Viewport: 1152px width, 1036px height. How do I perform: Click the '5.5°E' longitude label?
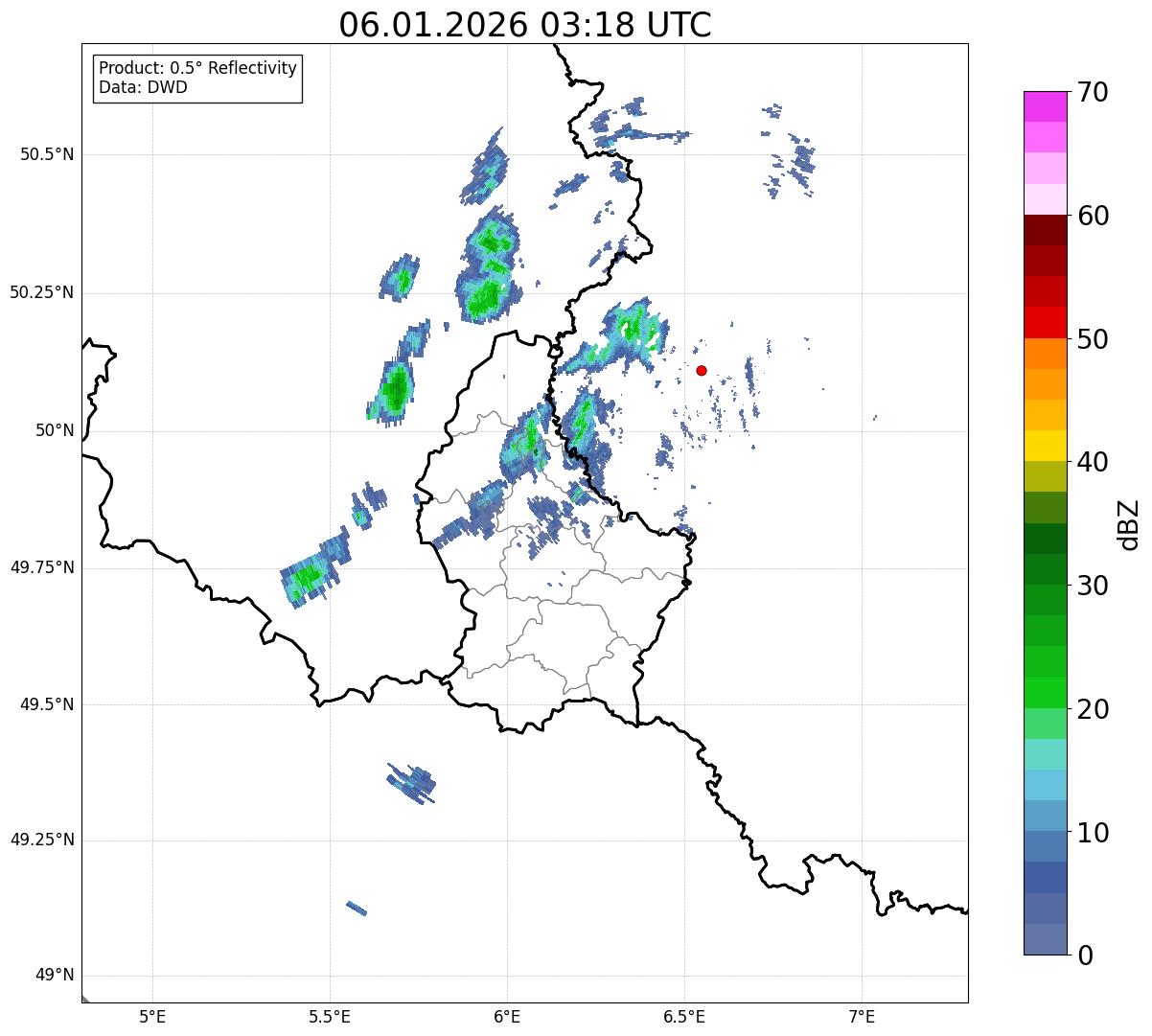[x=331, y=1016]
